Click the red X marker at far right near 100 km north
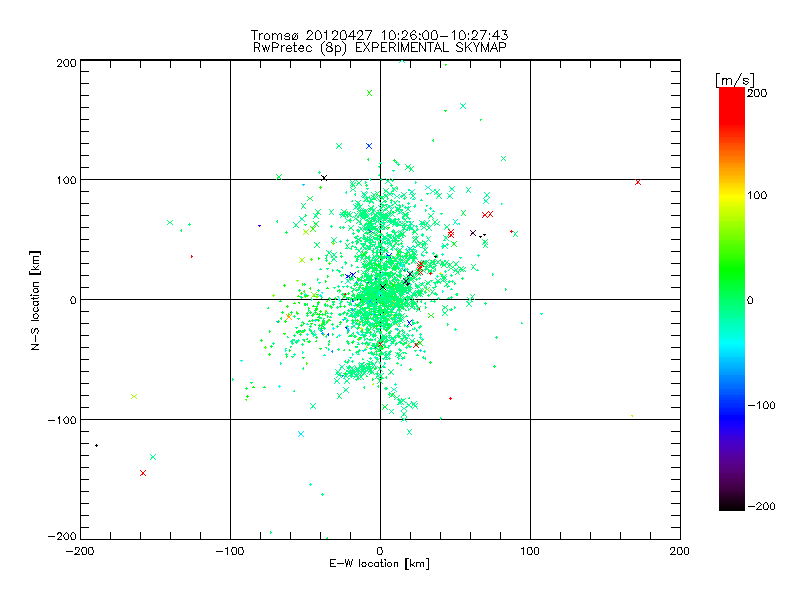This screenshot has height=600, width=800. click(x=638, y=182)
